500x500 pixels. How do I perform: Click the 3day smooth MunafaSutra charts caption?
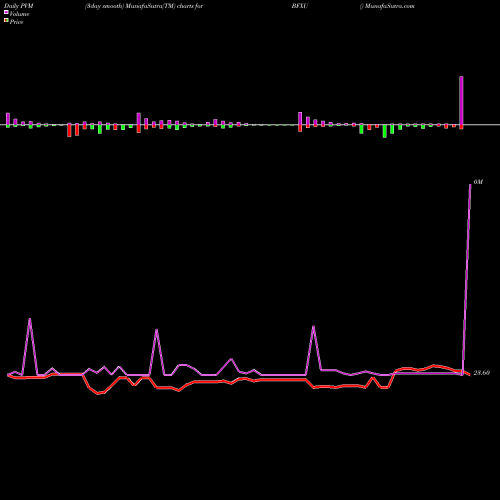144,6
